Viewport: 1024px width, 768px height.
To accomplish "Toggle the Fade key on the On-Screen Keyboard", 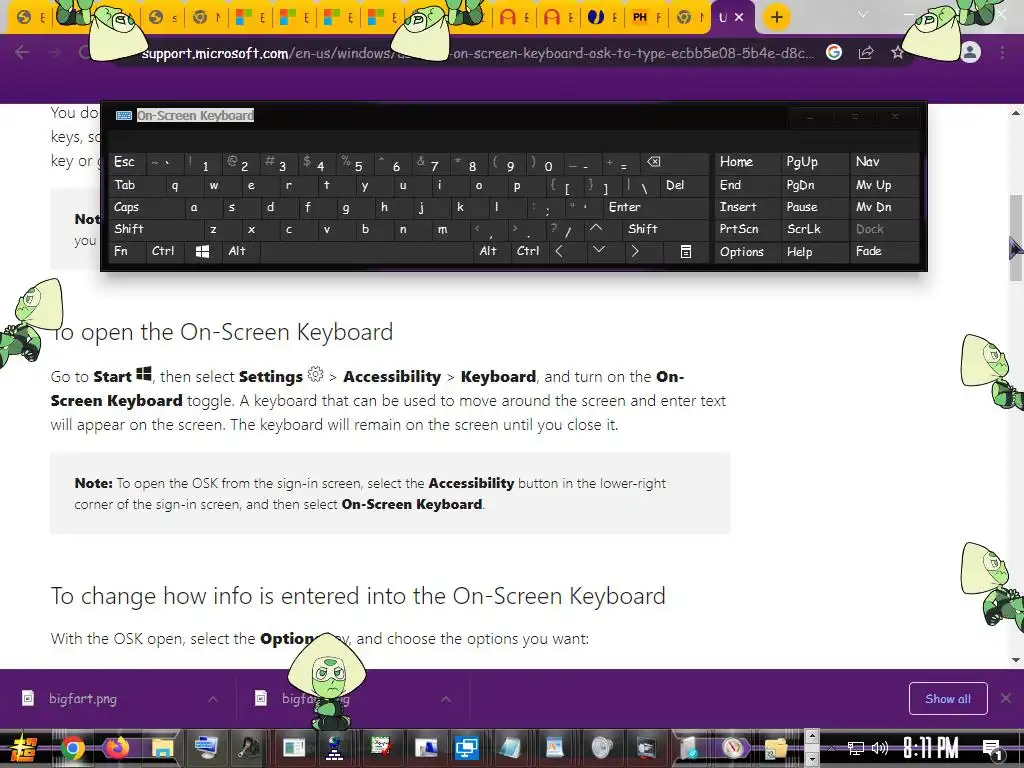I will (x=884, y=251).
